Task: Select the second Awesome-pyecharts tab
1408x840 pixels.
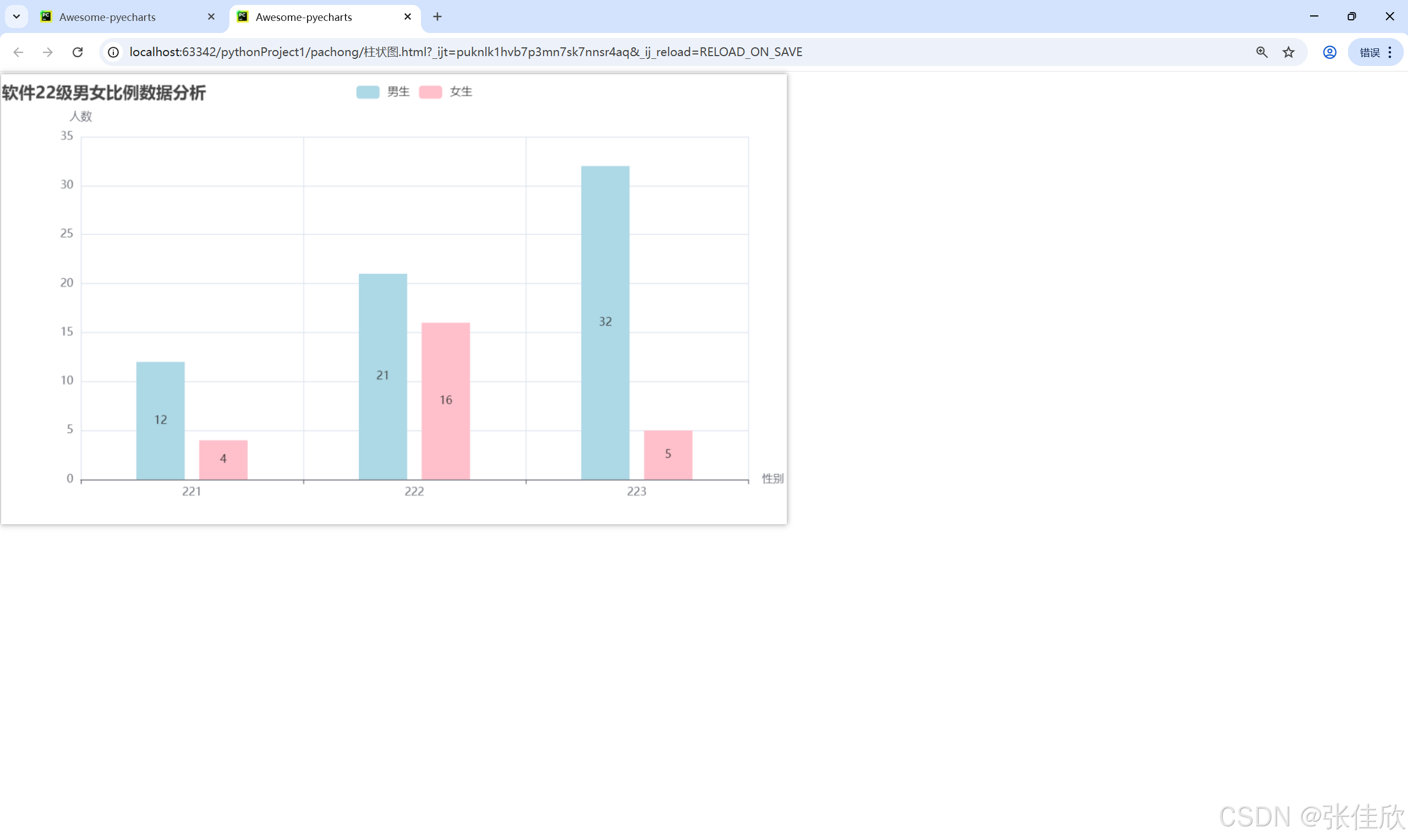Action: pyautogui.click(x=304, y=17)
